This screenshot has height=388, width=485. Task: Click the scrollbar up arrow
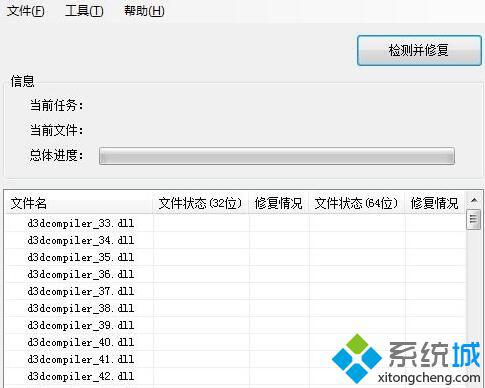tap(474, 200)
